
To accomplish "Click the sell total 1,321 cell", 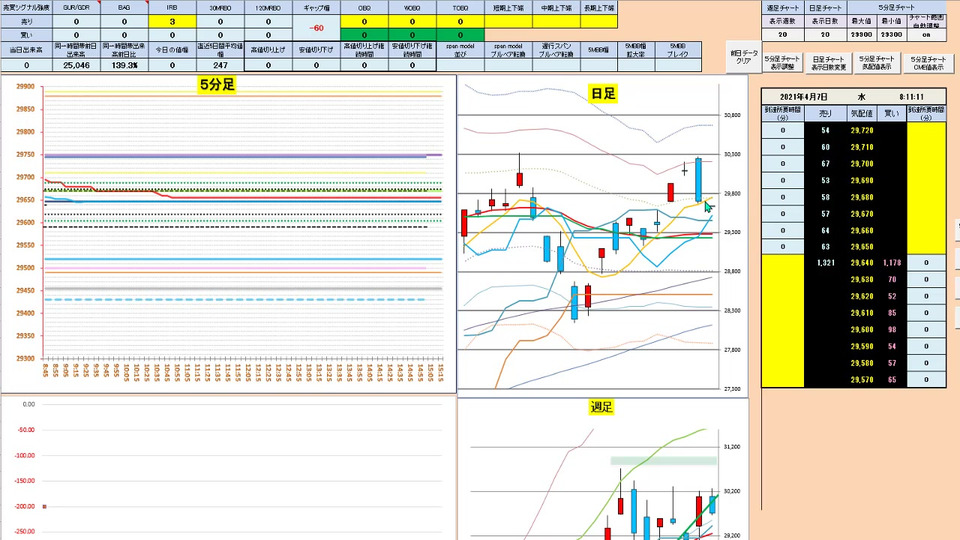I will [825, 263].
